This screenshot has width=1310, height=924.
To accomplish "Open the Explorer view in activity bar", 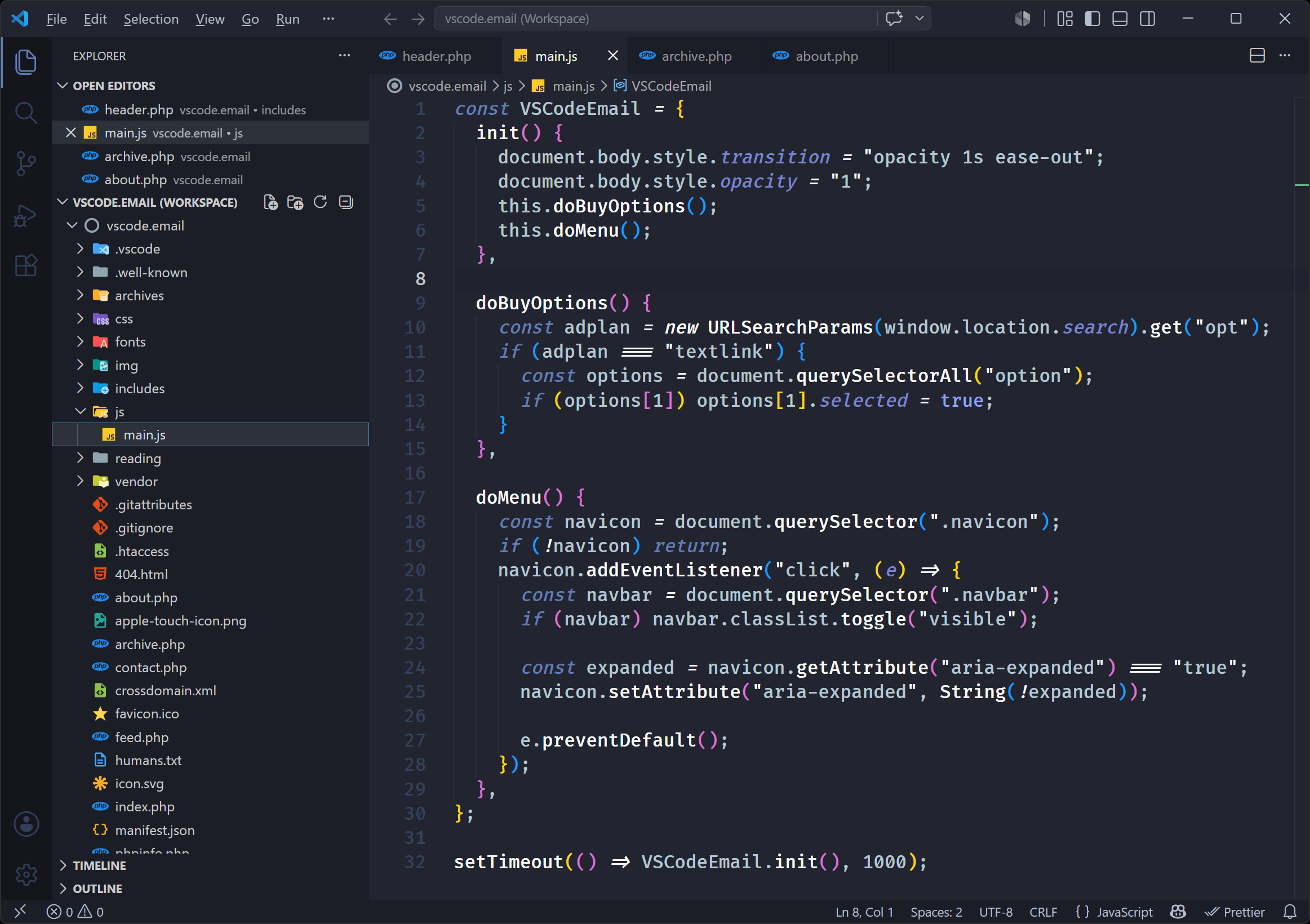I will (26, 62).
